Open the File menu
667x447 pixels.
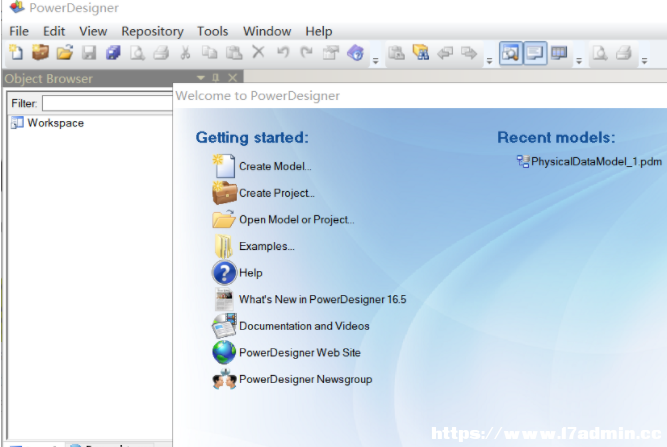(x=19, y=31)
